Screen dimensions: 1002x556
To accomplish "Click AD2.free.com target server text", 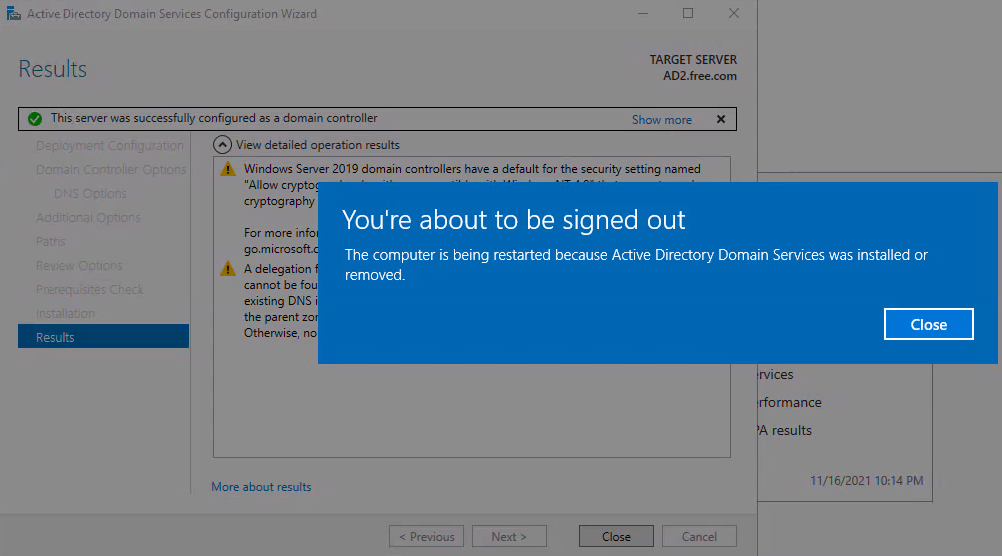I will click(700, 76).
